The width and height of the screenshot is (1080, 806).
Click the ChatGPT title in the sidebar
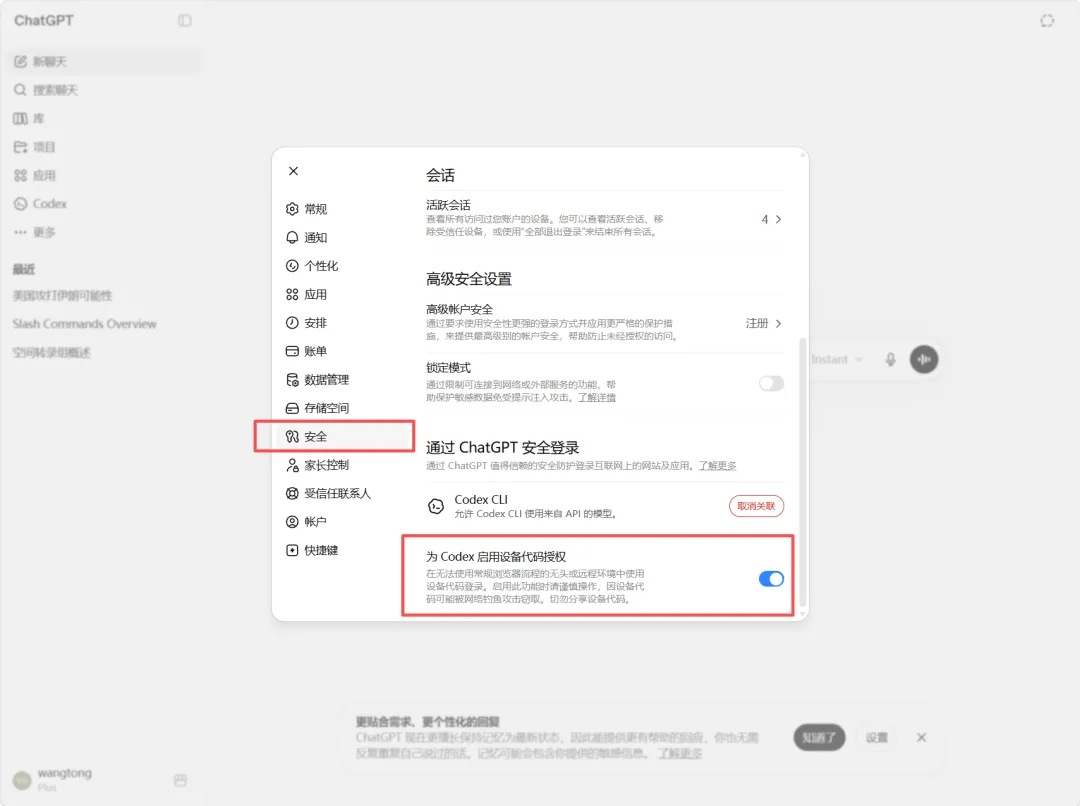click(43, 21)
